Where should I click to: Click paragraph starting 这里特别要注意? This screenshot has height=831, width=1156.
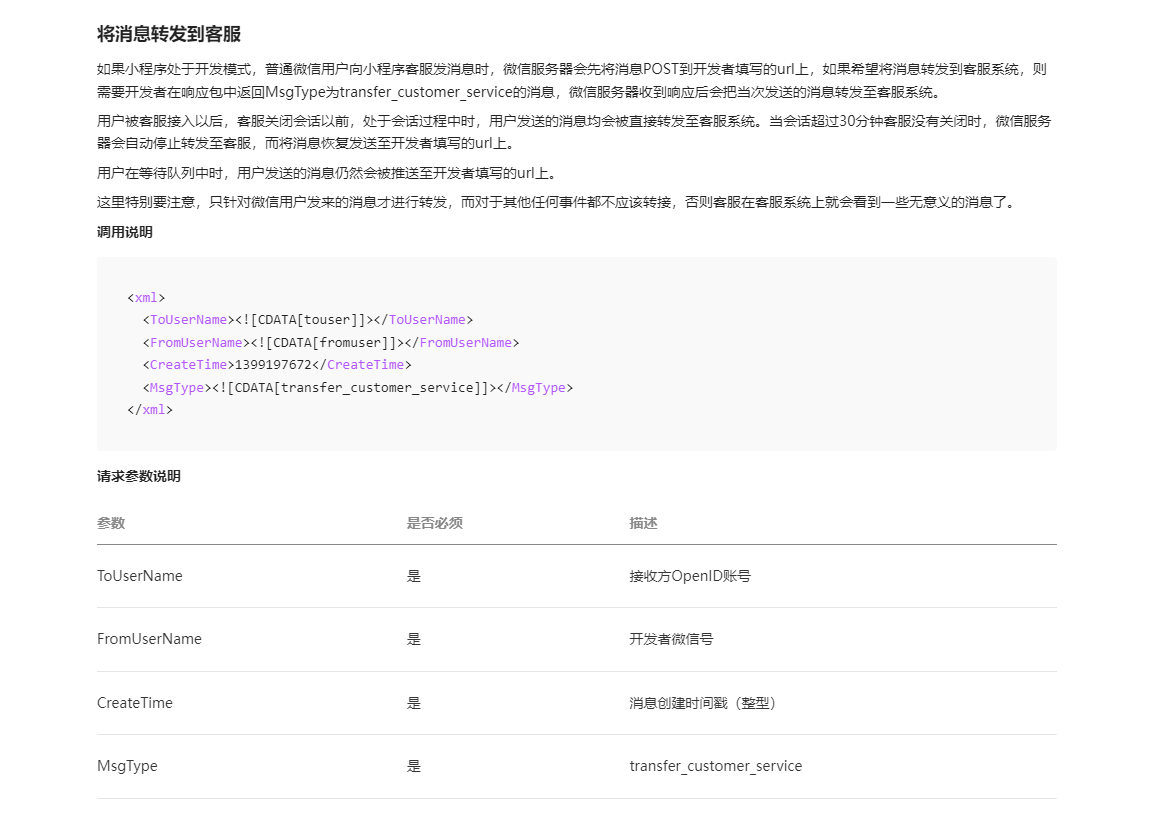point(559,202)
